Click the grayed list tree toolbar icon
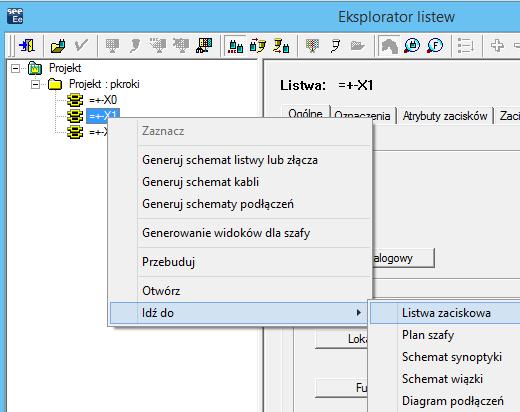 465,46
